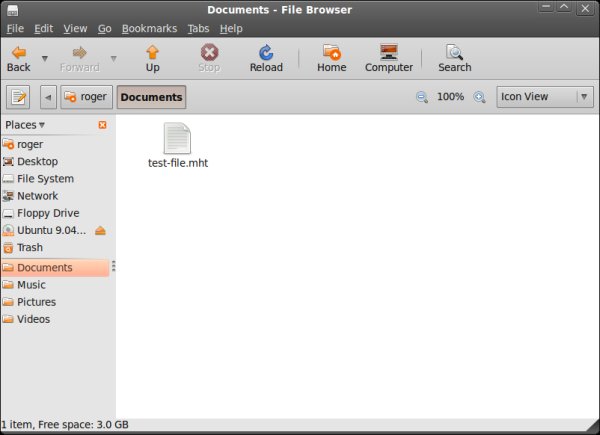
Task: Open the Tabs menu
Action: point(198,29)
